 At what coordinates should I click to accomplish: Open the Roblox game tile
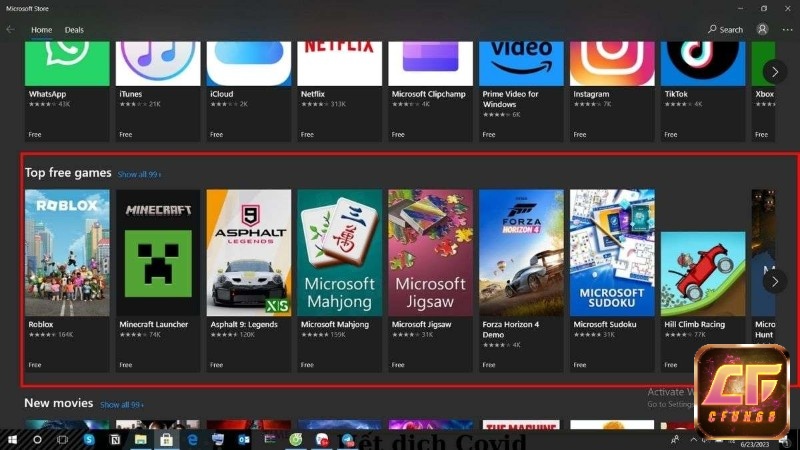tap(67, 280)
